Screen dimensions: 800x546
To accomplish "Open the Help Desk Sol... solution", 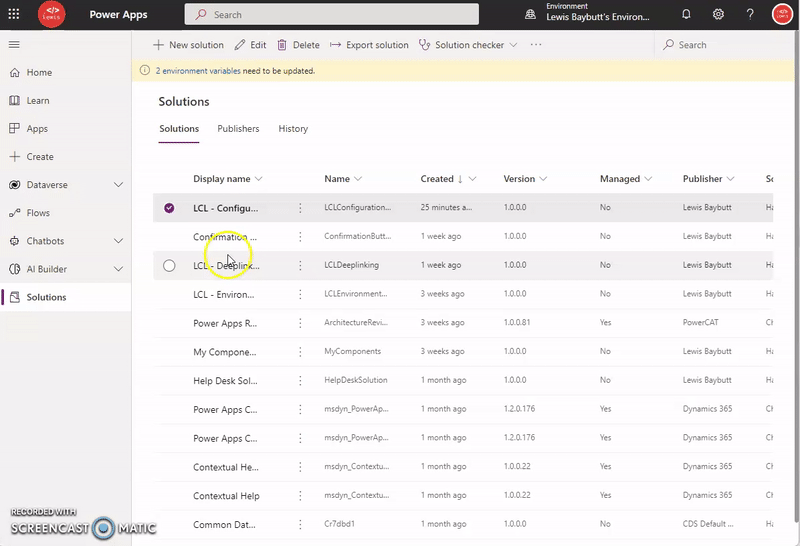I will pyautogui.click(x=225, y=381).
